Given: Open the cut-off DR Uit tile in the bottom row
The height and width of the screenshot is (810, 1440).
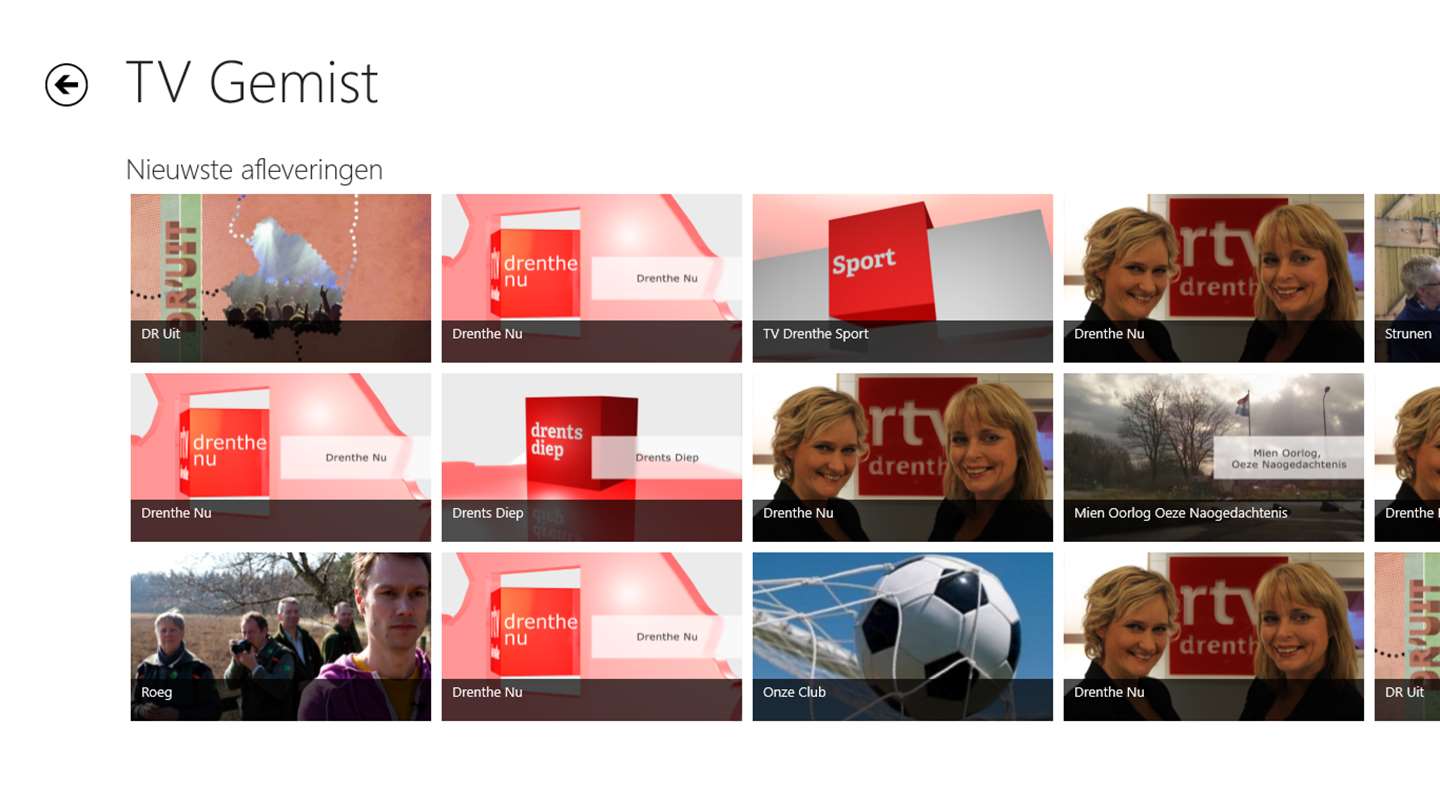Looking at the screenshot, I should 1408,637.
